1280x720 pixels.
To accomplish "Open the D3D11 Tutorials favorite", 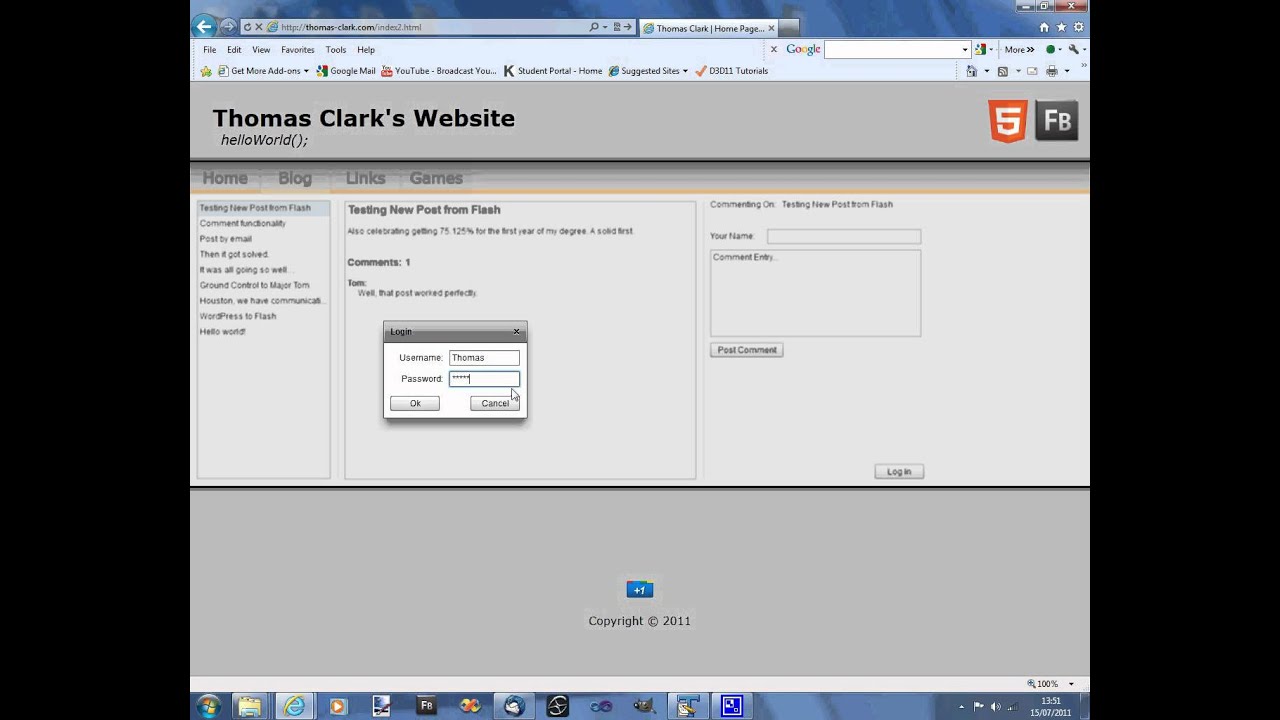I will pyautogui.click(x=732, y=71).
